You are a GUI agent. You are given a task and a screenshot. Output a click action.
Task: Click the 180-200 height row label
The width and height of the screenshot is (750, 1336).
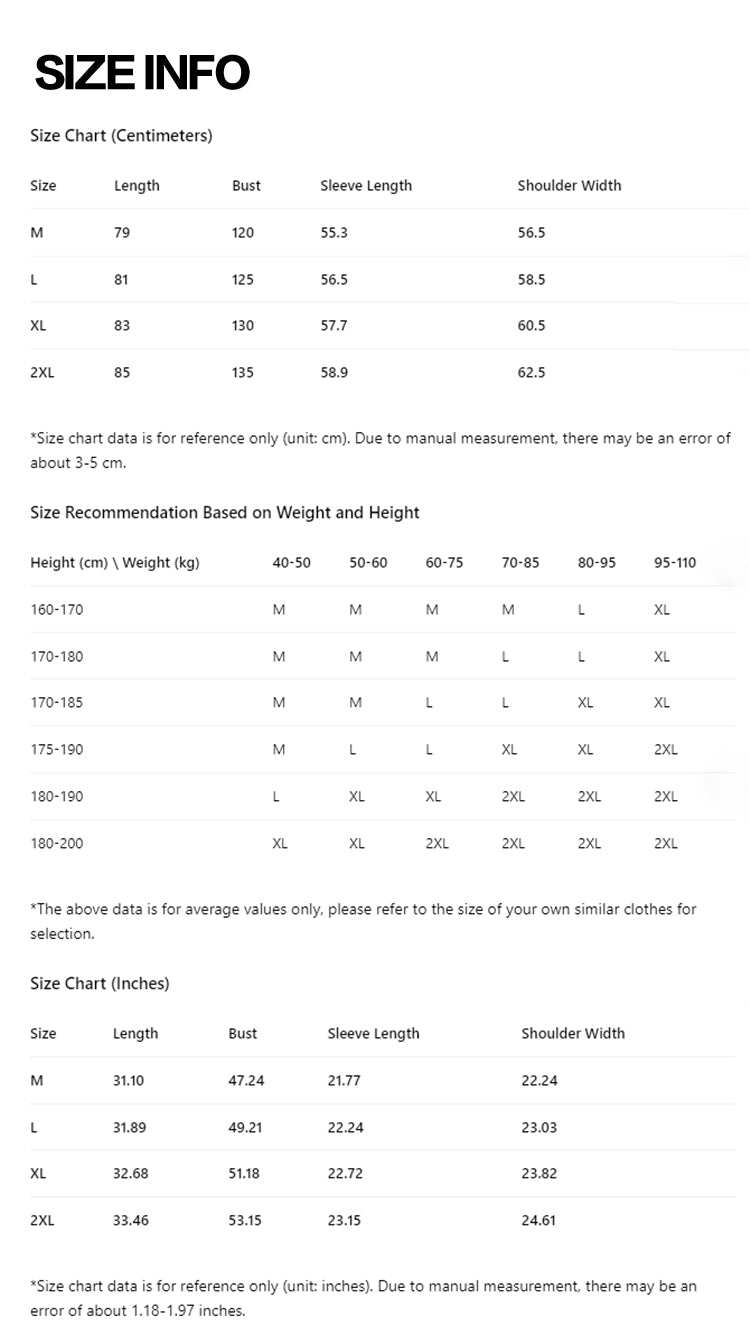point(57,844)
